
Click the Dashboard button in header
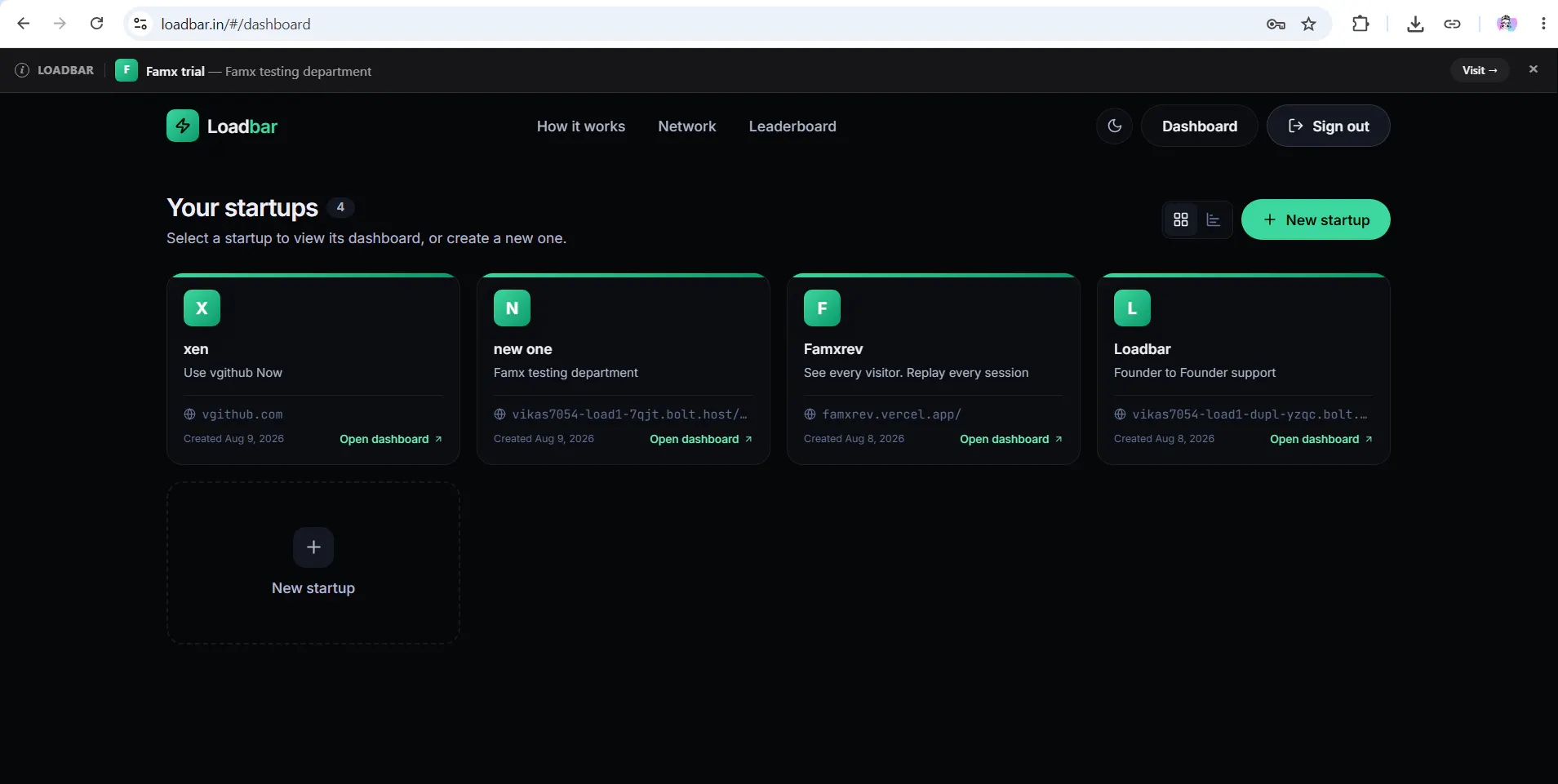point(1199,126)
